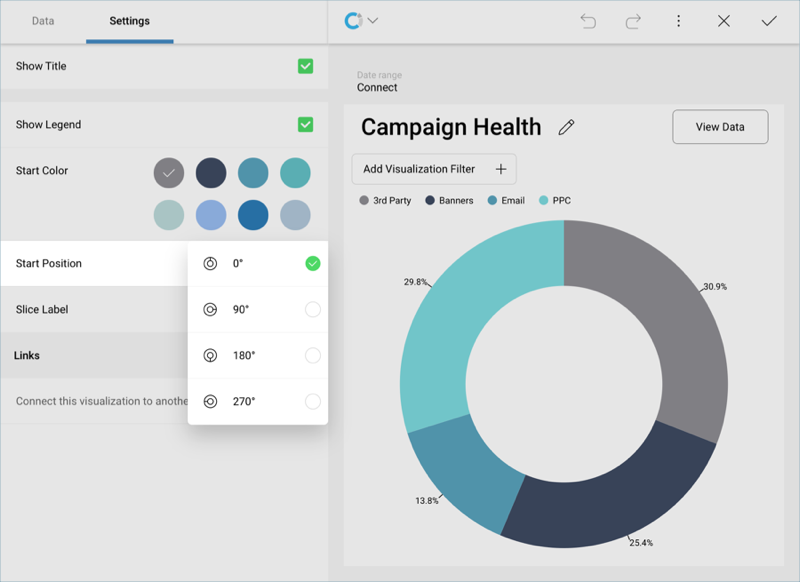800x582 pixels.
Task: Select the gray-blue start color swatch
Action: (x=295, y=215)
